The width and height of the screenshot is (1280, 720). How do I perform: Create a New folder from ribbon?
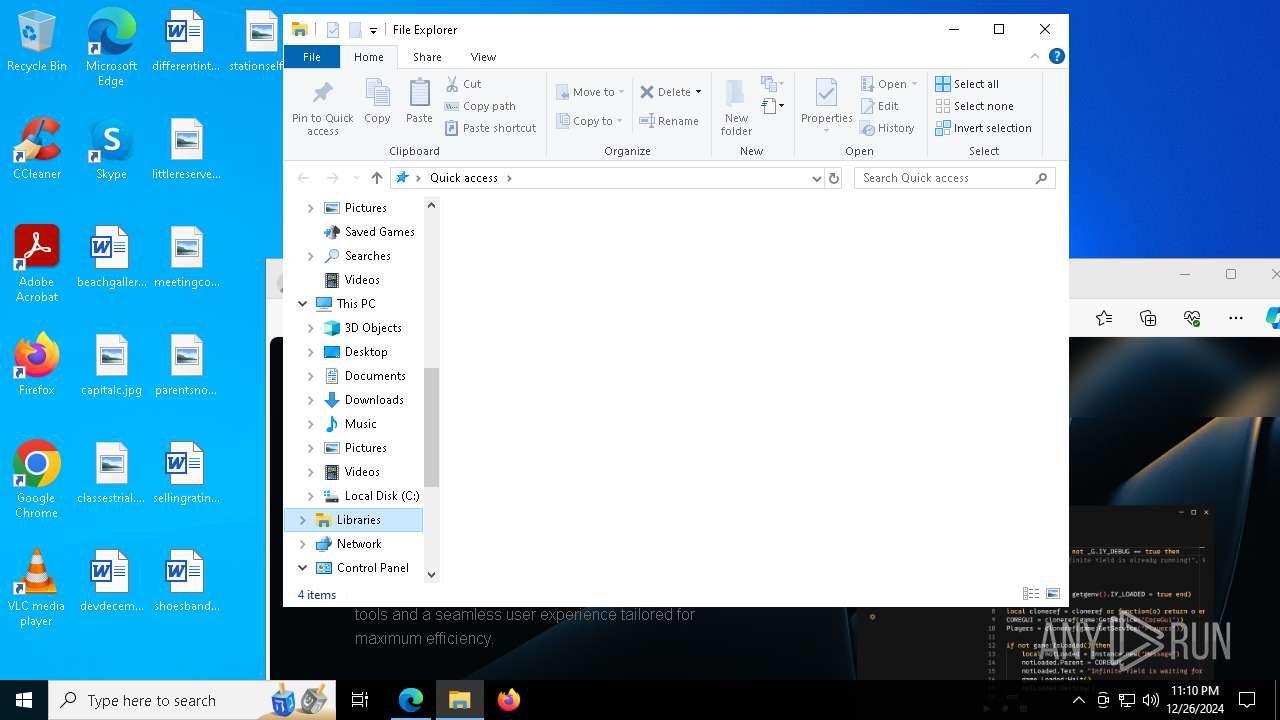pos(736,107)
